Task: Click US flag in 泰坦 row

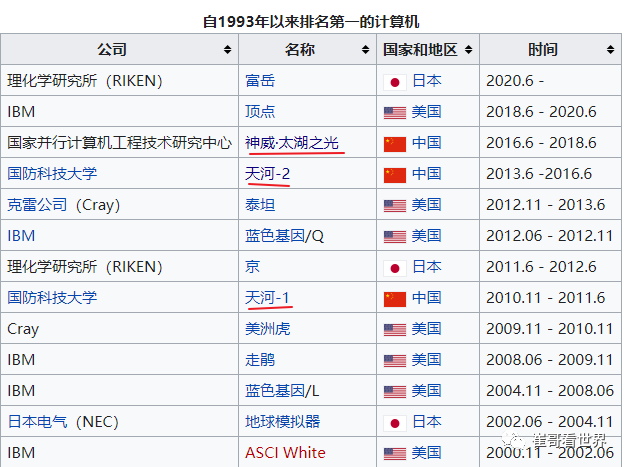Action: pos(395,206)
